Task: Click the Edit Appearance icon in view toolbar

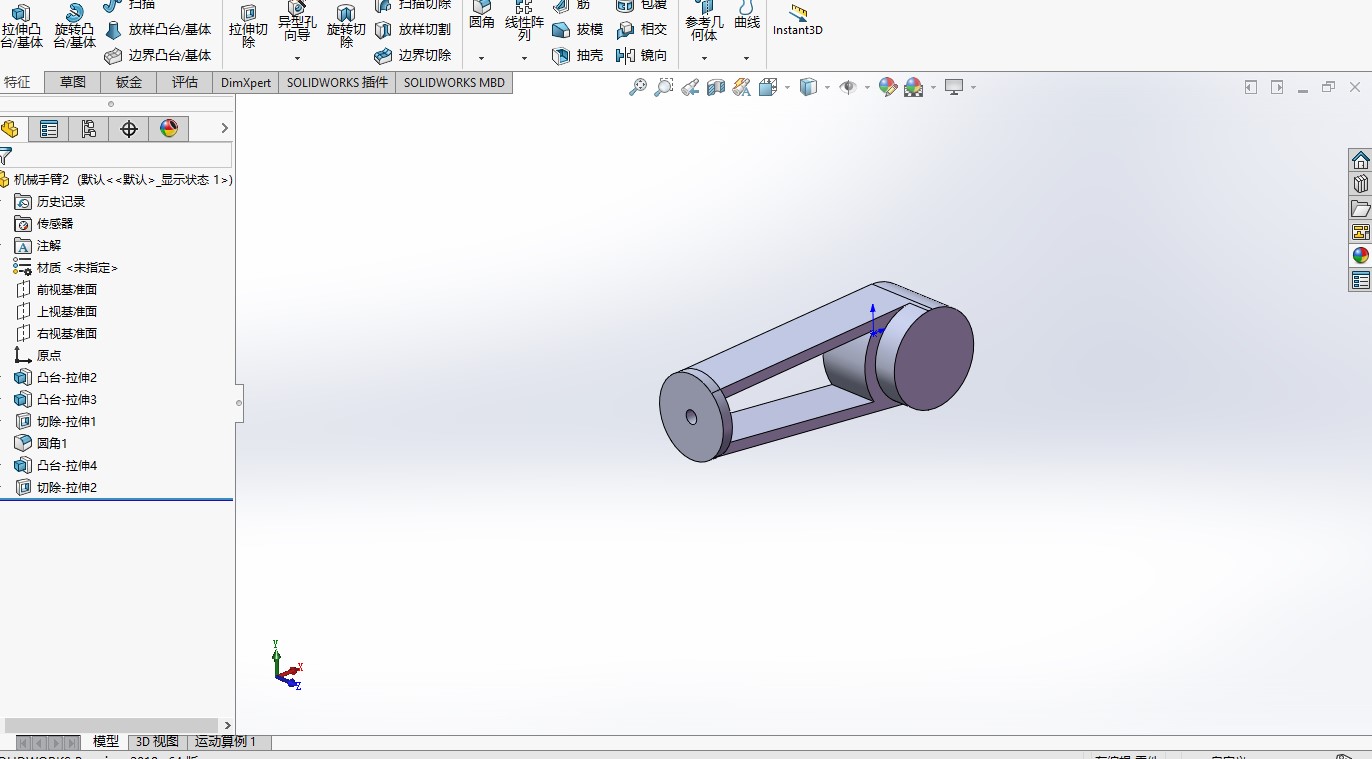Action: (x=887, y=88)
